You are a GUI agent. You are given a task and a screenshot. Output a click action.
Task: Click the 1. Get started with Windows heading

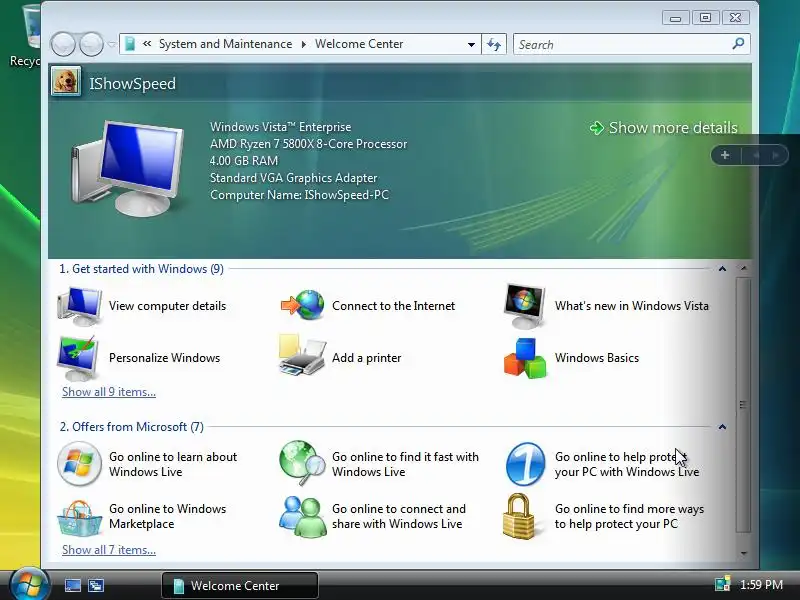(141, 269)
